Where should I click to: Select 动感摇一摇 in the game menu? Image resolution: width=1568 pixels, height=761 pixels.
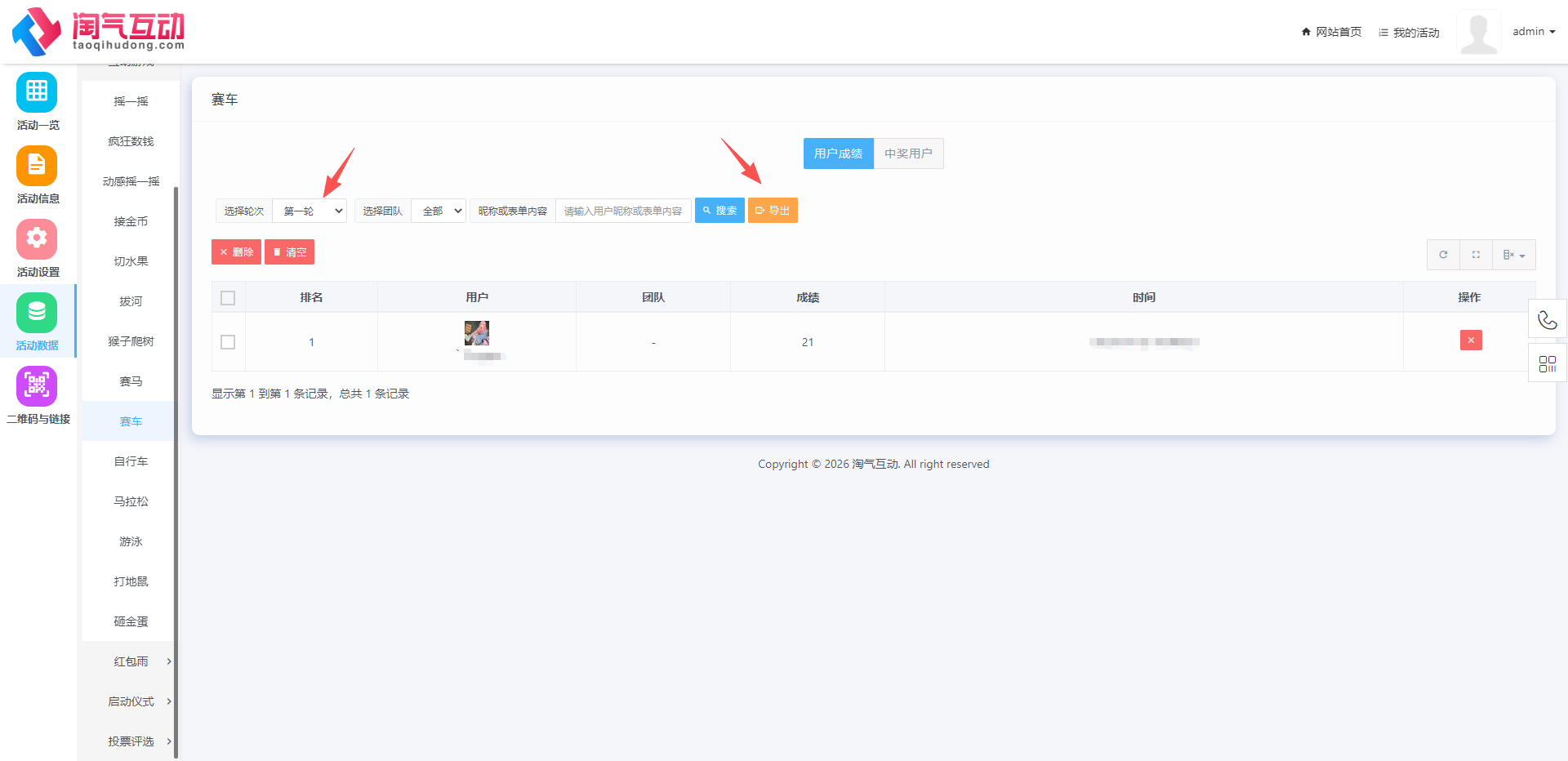coord(131,181)
